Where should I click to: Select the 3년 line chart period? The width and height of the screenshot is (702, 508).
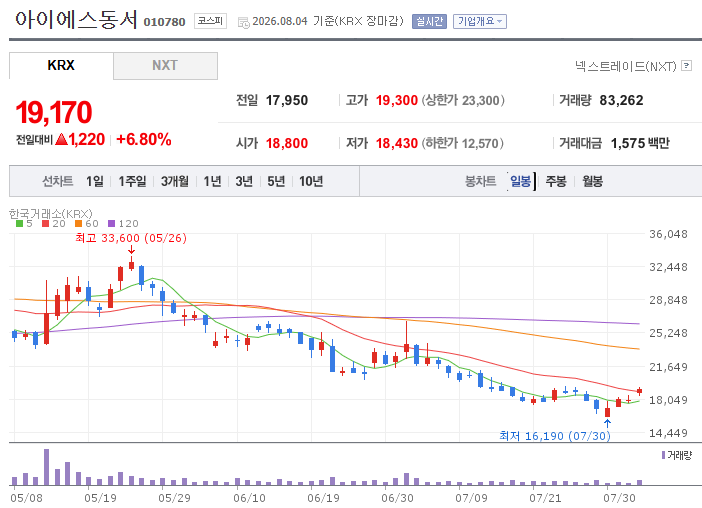tap(244, 181)
